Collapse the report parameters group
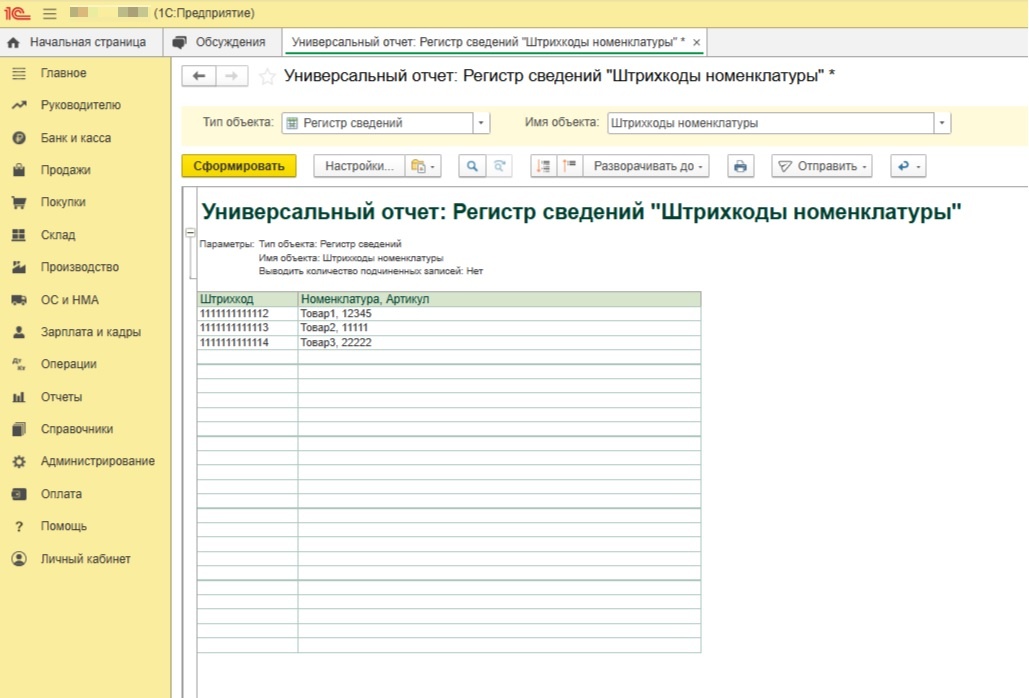This screenshot has height=698, width=1029. pos(190,233)
